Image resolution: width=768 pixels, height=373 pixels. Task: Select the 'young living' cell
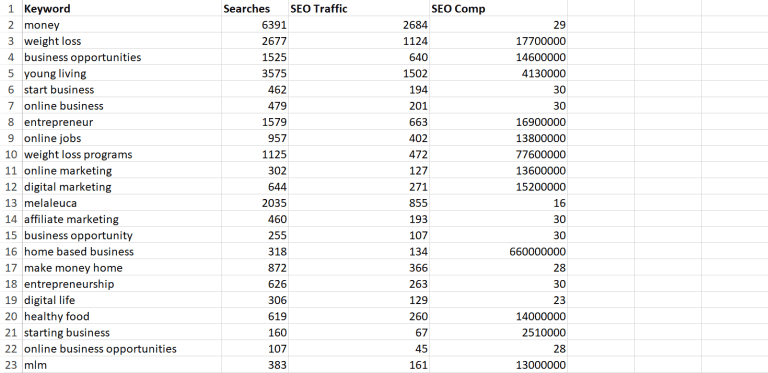point(121,73)
